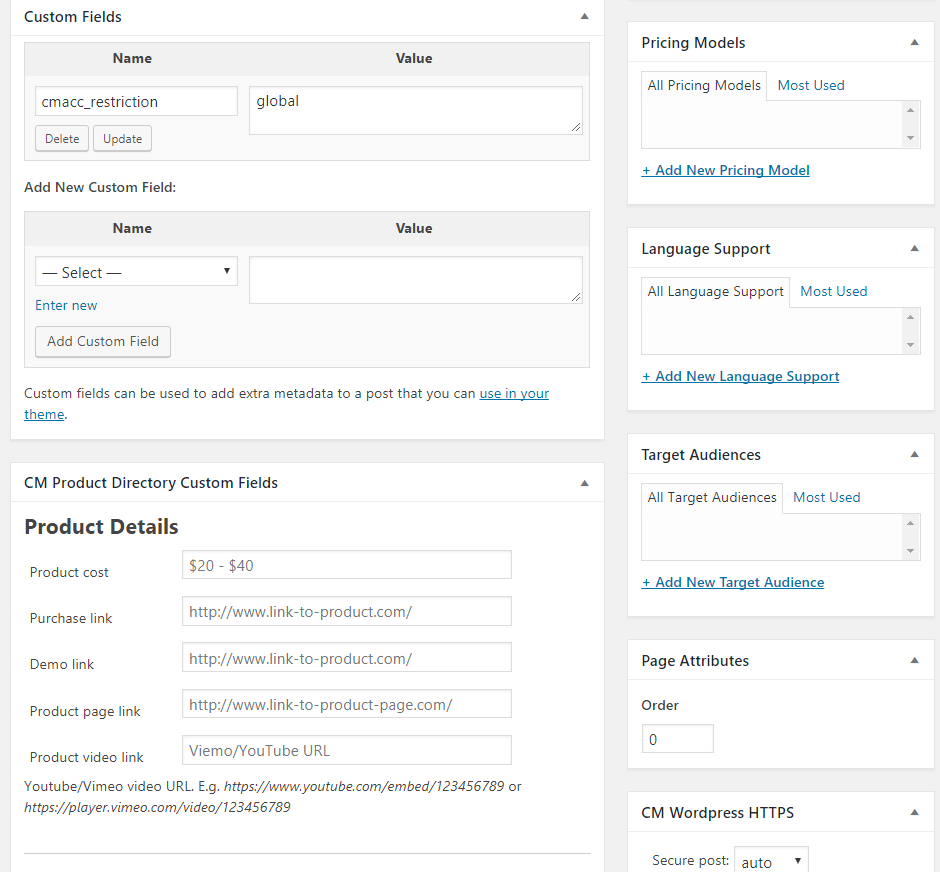Collapse the Custom Fields panel
Viewport: 940px width, 872px height.
[x=585, y=17]
